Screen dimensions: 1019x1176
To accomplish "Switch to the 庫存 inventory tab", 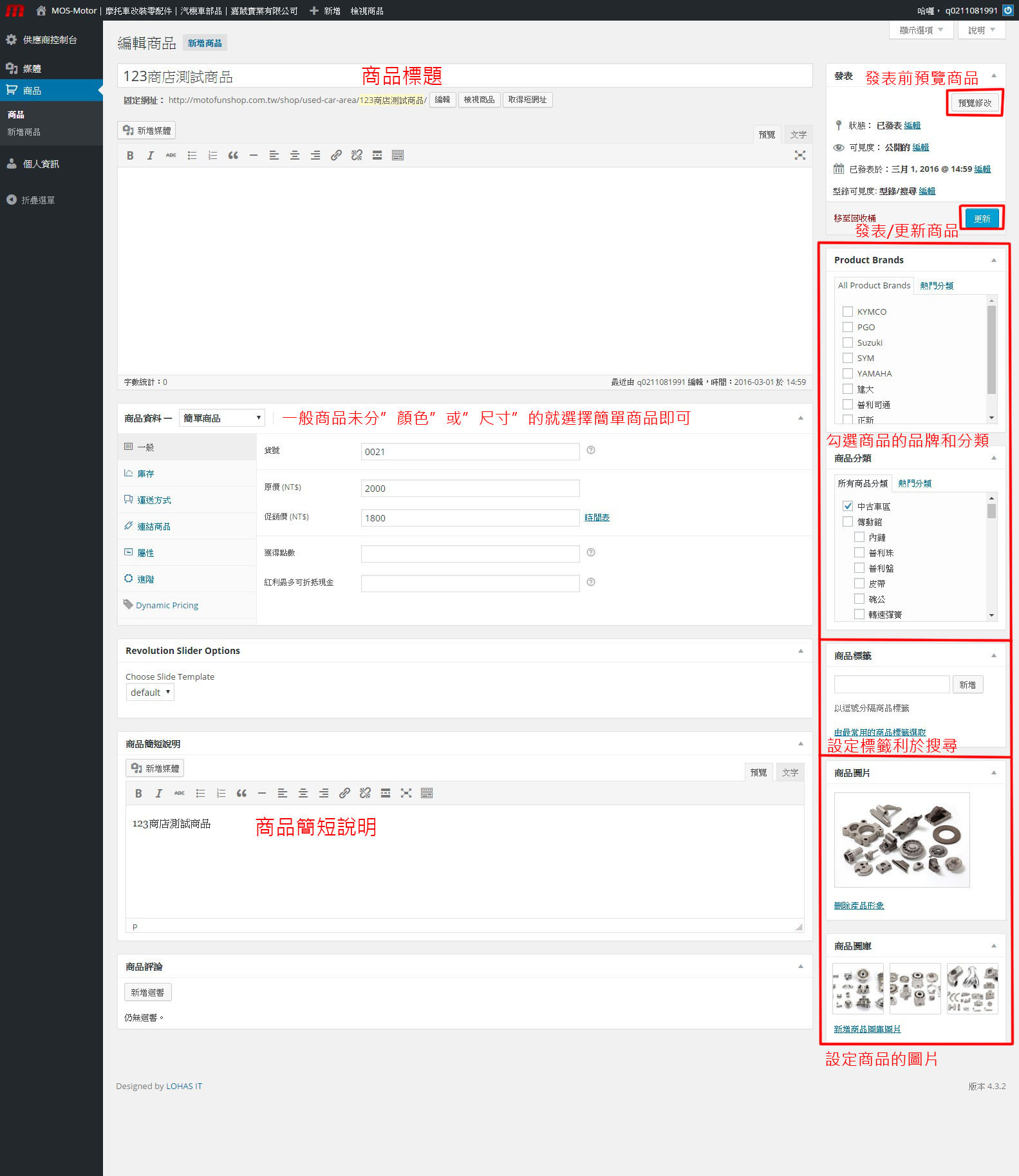I will point(145,474).
